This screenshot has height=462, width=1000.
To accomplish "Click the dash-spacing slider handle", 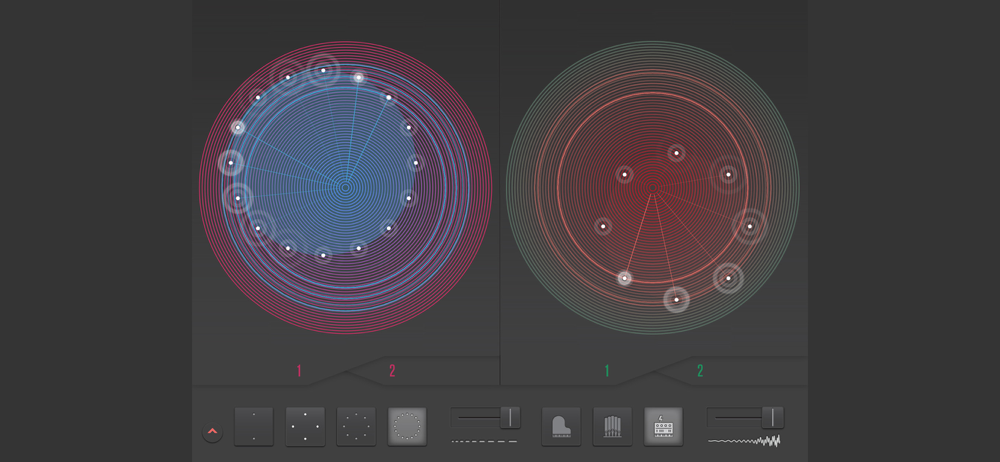I will point(510,417).
